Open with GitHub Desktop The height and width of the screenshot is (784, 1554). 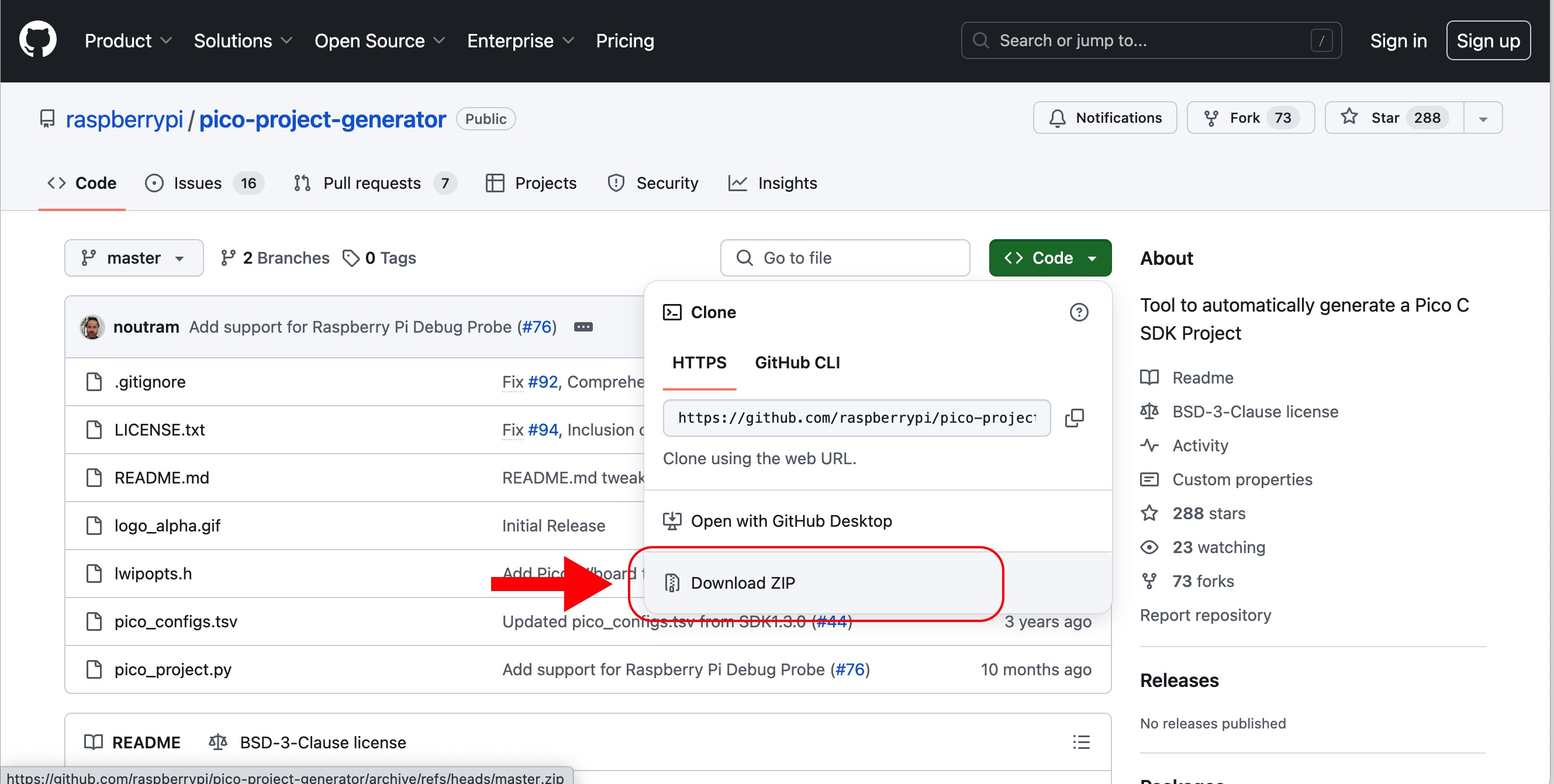tap(790, 520)
